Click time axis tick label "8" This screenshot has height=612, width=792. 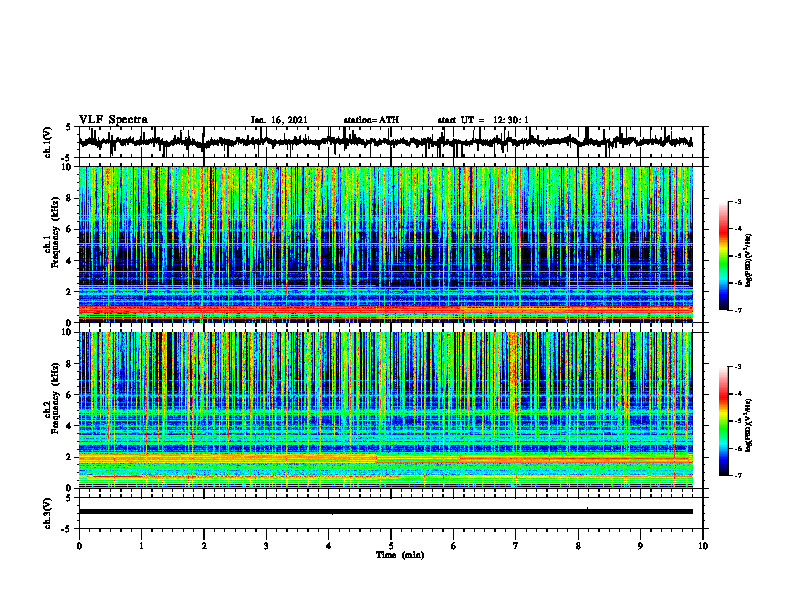click(x=578, y=546)
